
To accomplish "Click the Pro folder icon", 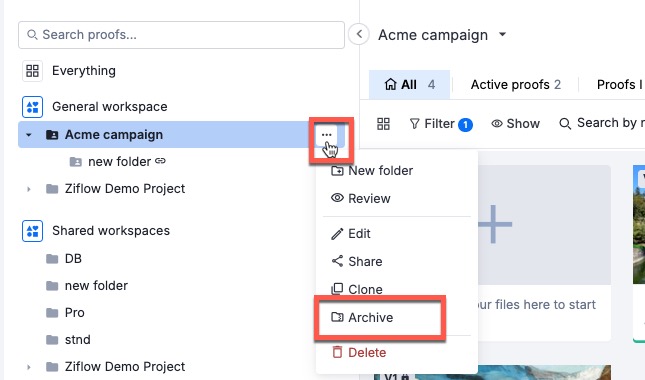I will 52,313.
